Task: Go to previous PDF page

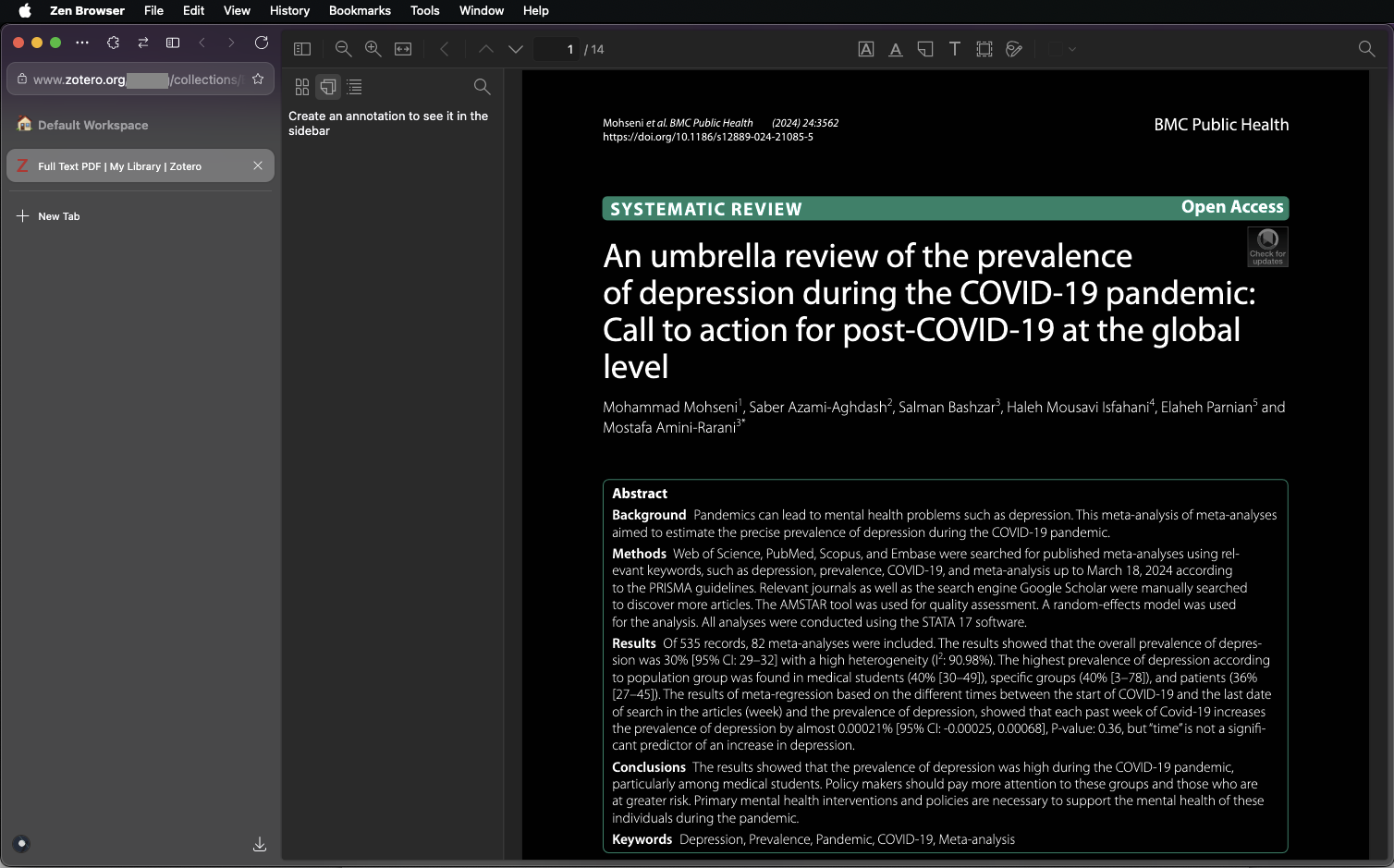Action: [x=486, y=49]
